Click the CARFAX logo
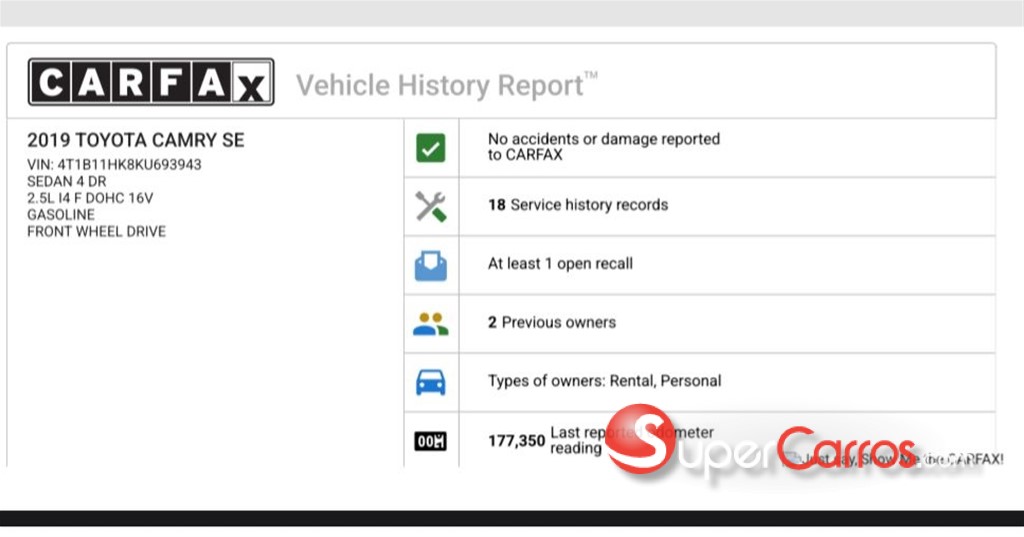1024x537 pixels. click(x=150, y=82)
